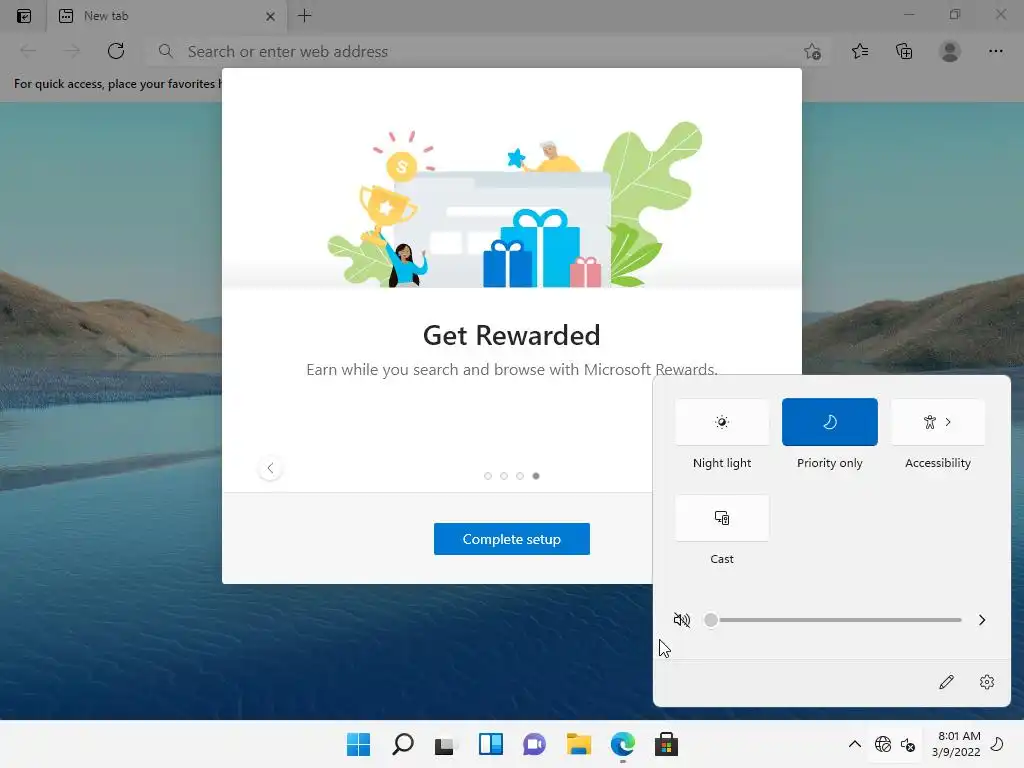The width and height of the screenshot is (1024, 768).
Task: Toggle Night light quick setting
Action: 722,422
